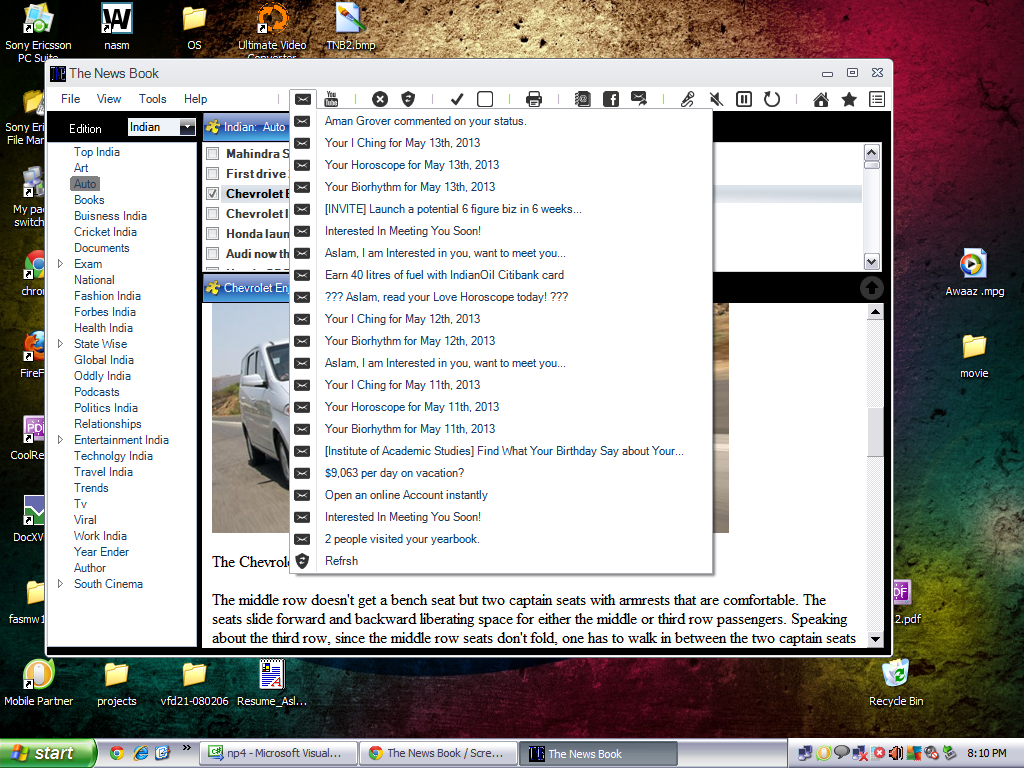This screenshot has width=1024, height=768.
Task: Expand the South Cinema tree node
Action: [61, 584]
